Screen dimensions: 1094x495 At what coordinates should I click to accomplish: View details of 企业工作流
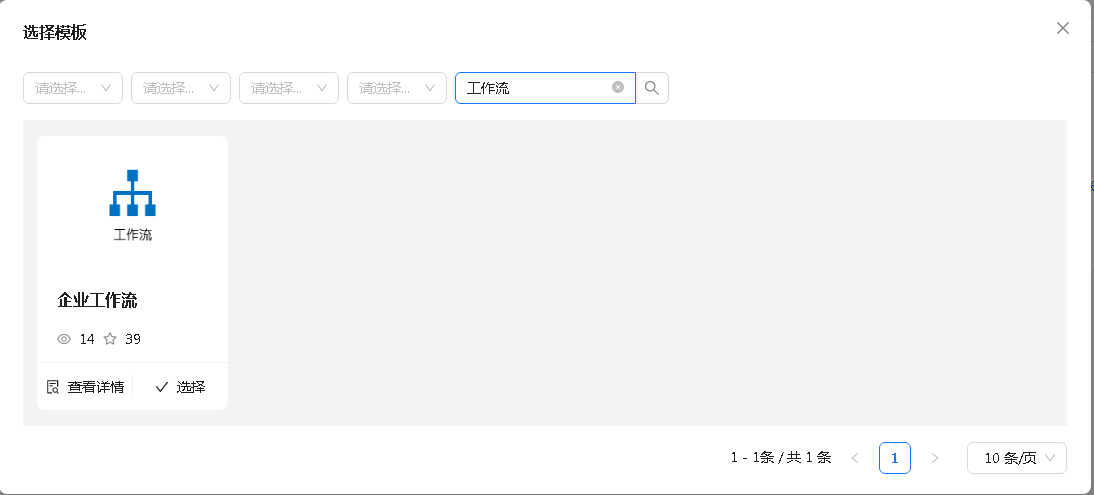[x=85, y=387]
